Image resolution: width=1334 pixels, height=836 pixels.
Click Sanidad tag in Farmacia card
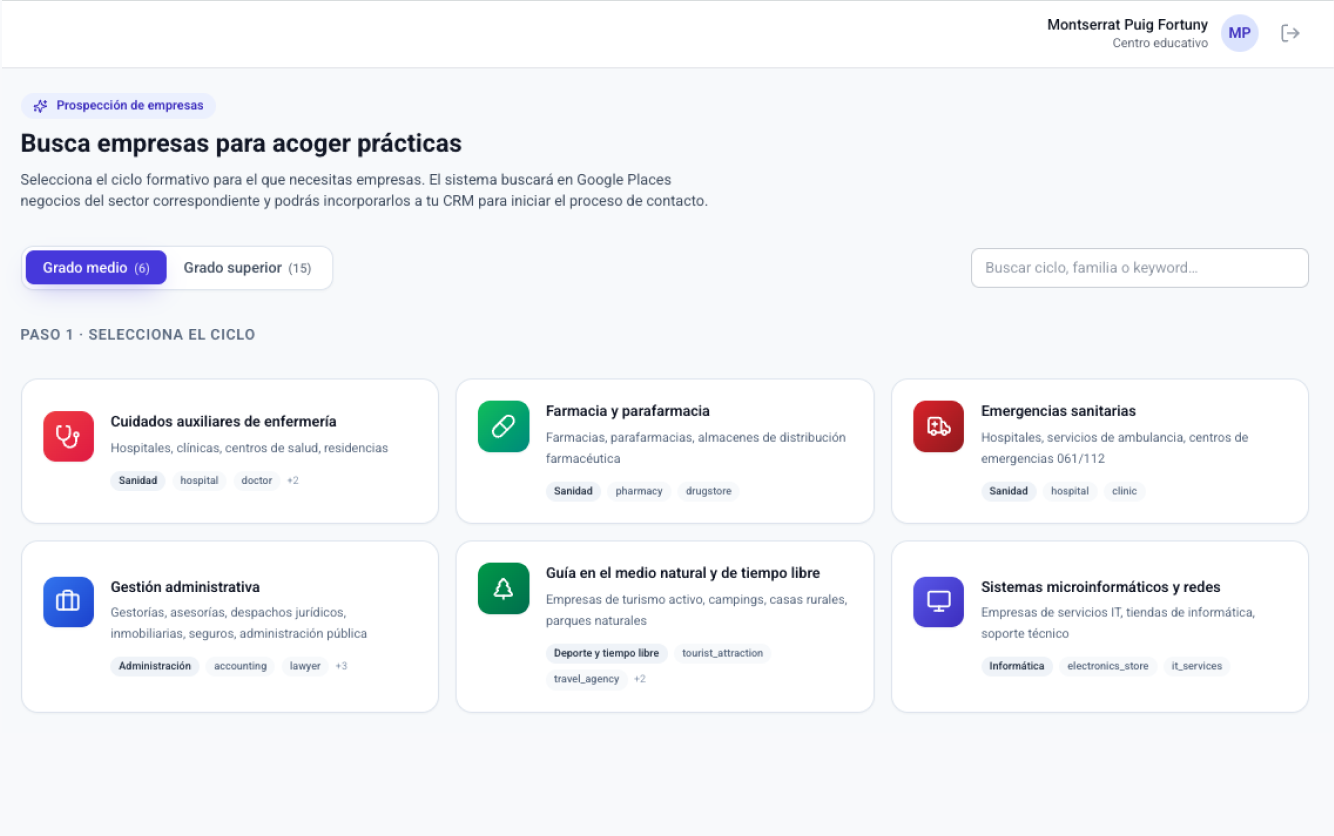[x=573, y=491]
